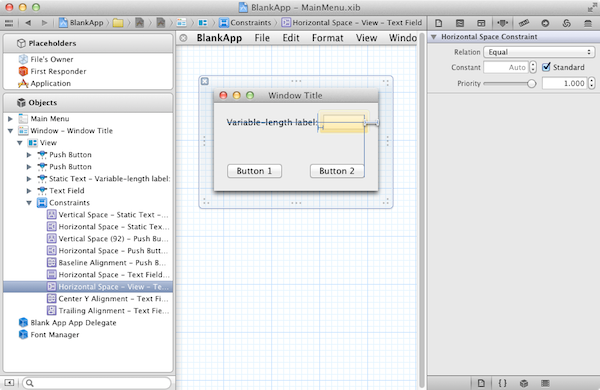Select the 'Variable-length label:' static text

pyautogui.click(x=271, y=122)
